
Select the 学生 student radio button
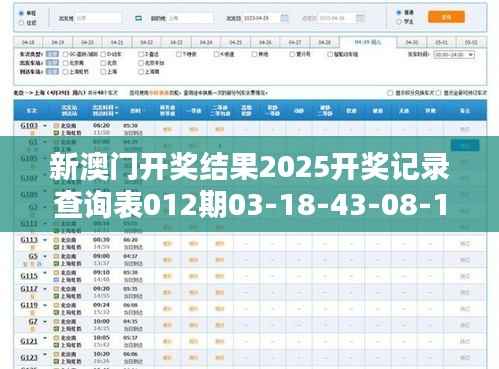click(x=398, y=21)
